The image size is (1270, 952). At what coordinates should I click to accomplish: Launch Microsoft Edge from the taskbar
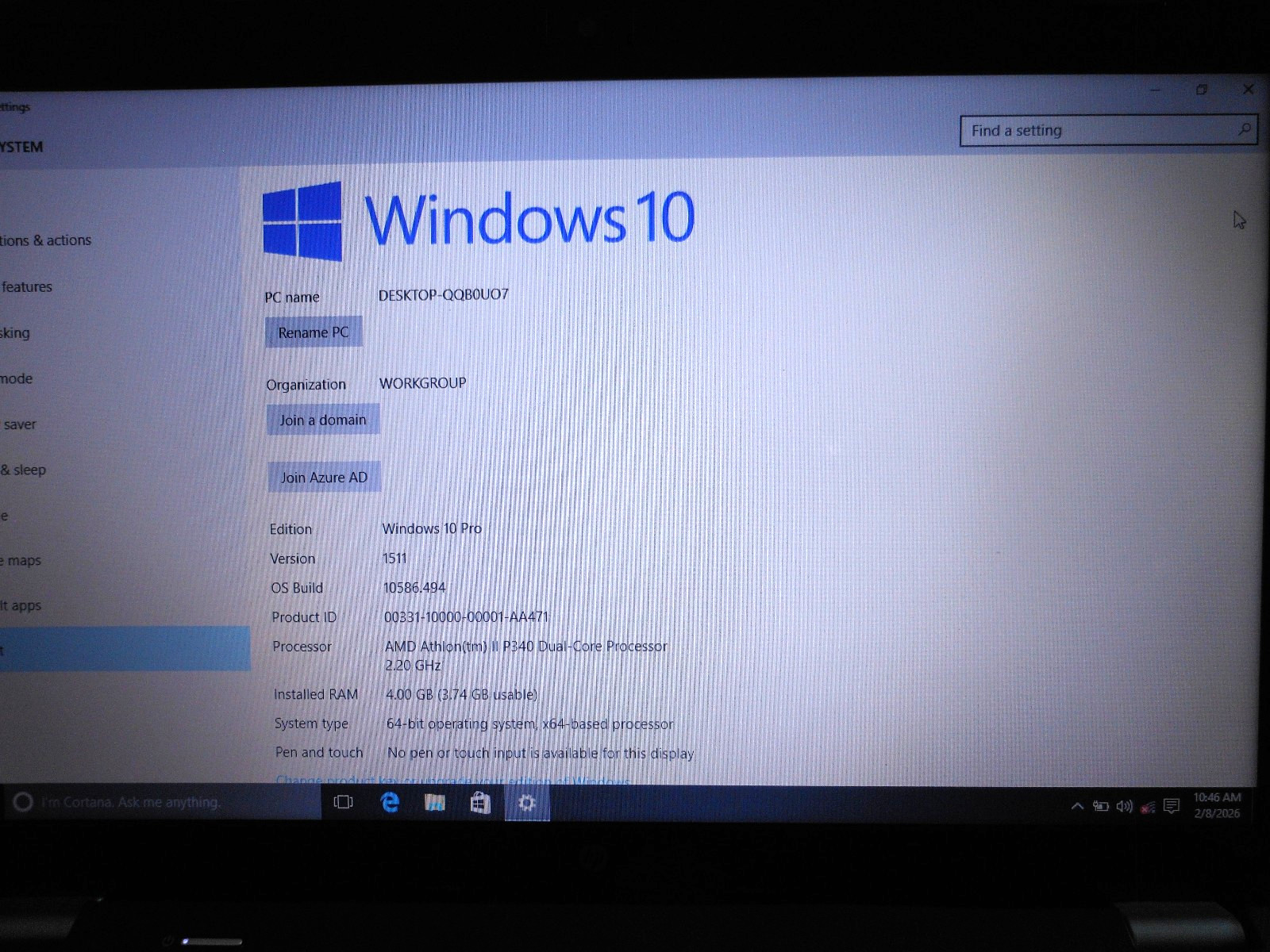[x=390, y=803]
